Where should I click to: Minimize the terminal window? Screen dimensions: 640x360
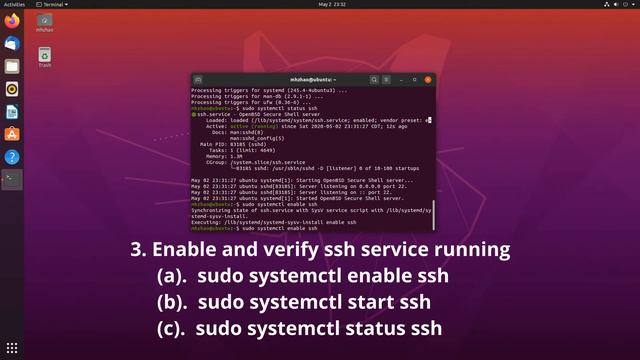tap(402, 80)
